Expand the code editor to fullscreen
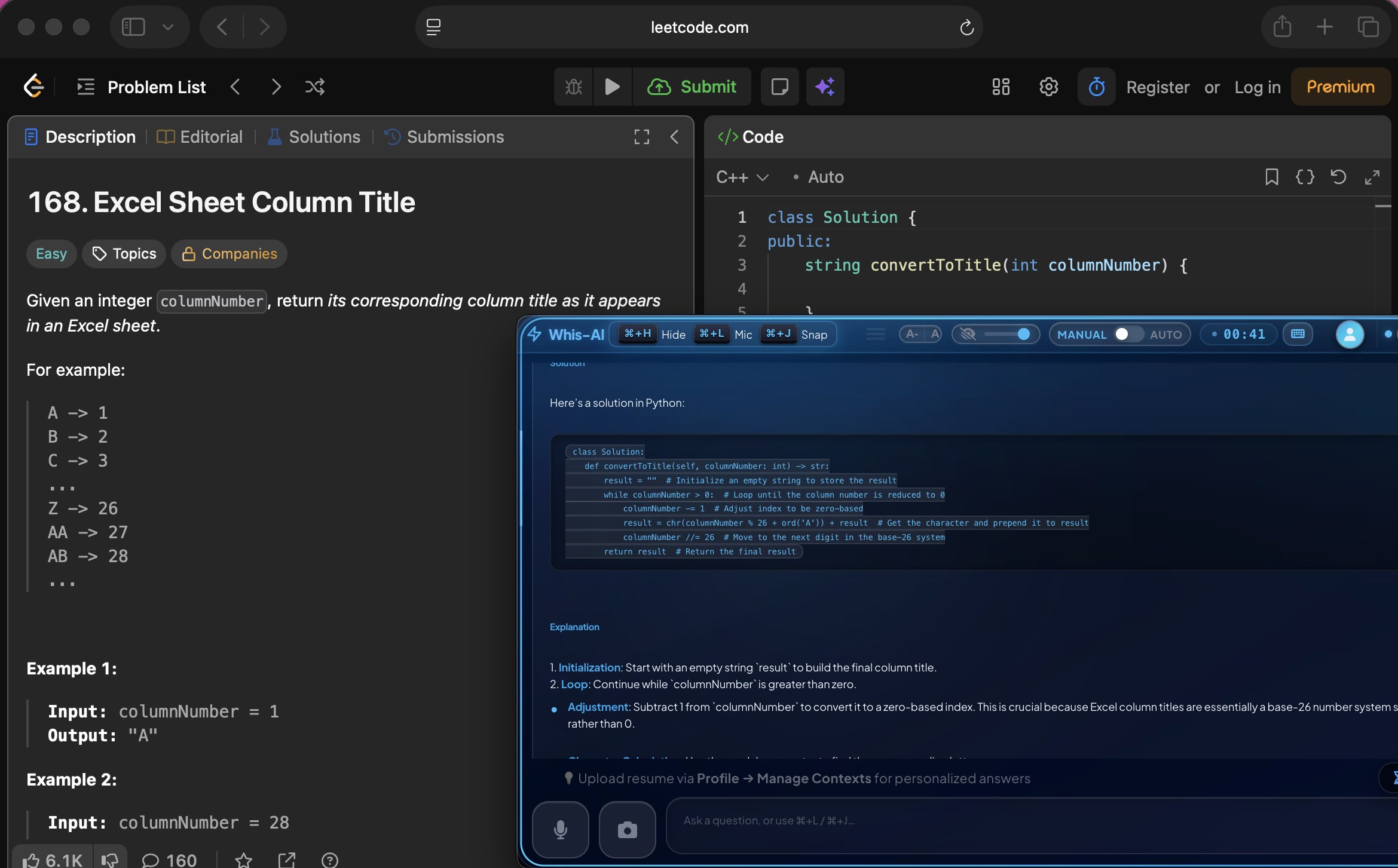This screenshot has height=868, width=1398. click(x=1372, y=177)
